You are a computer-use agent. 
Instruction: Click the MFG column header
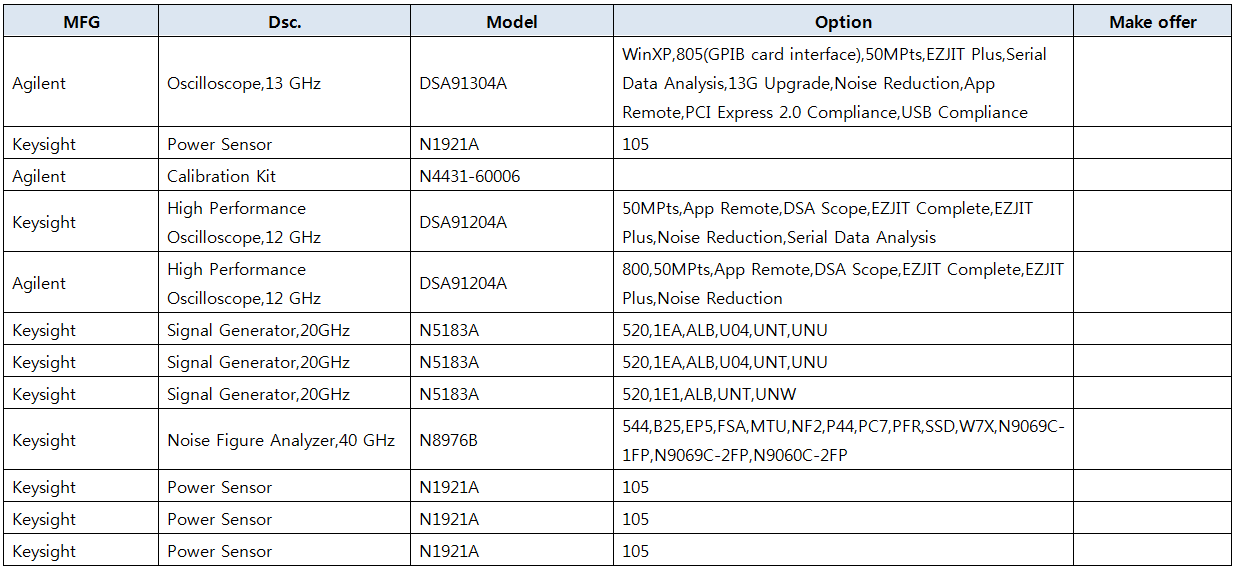[82, 22]
